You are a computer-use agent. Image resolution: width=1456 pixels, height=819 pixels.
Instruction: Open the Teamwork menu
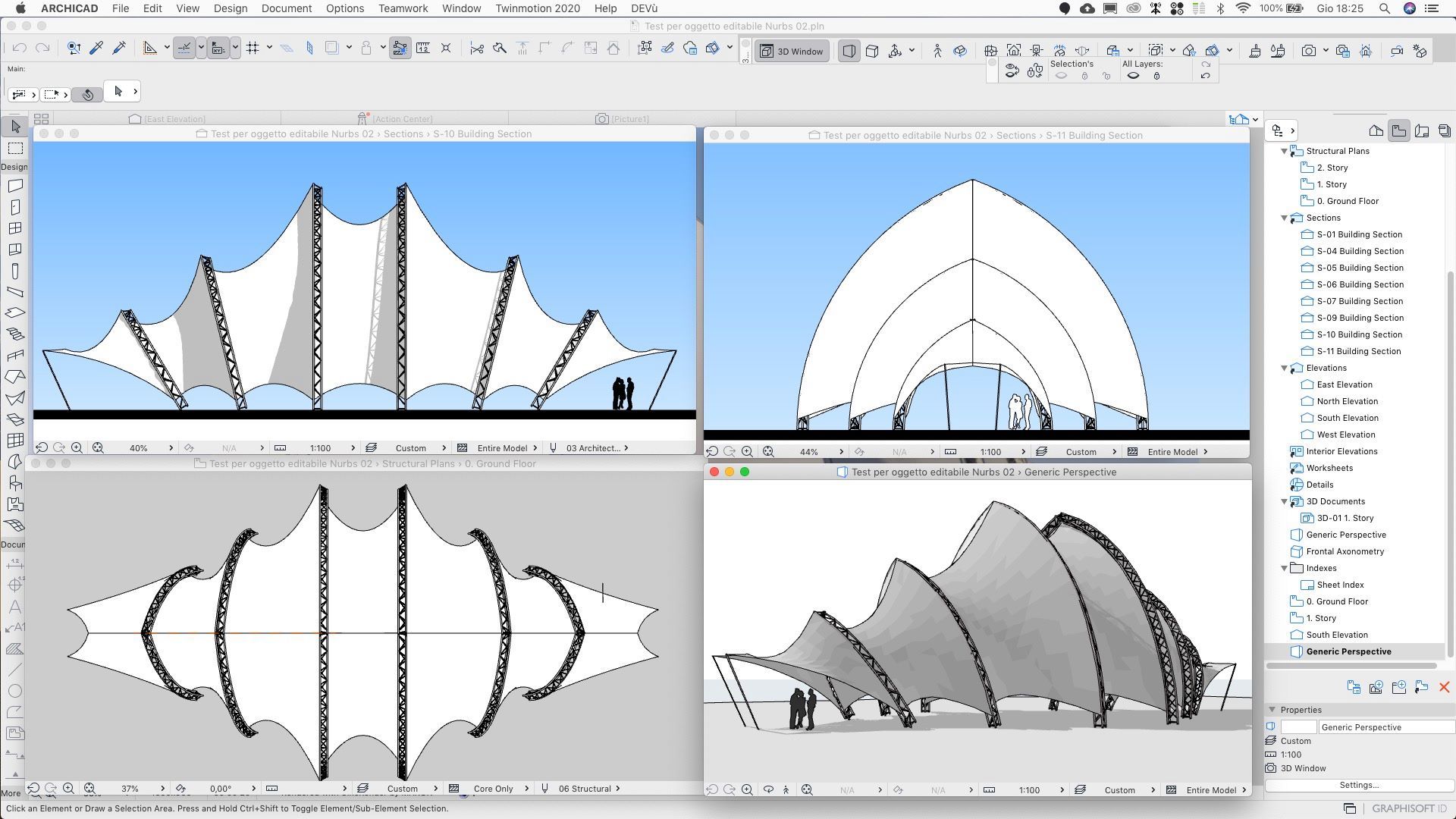[403, 8]
